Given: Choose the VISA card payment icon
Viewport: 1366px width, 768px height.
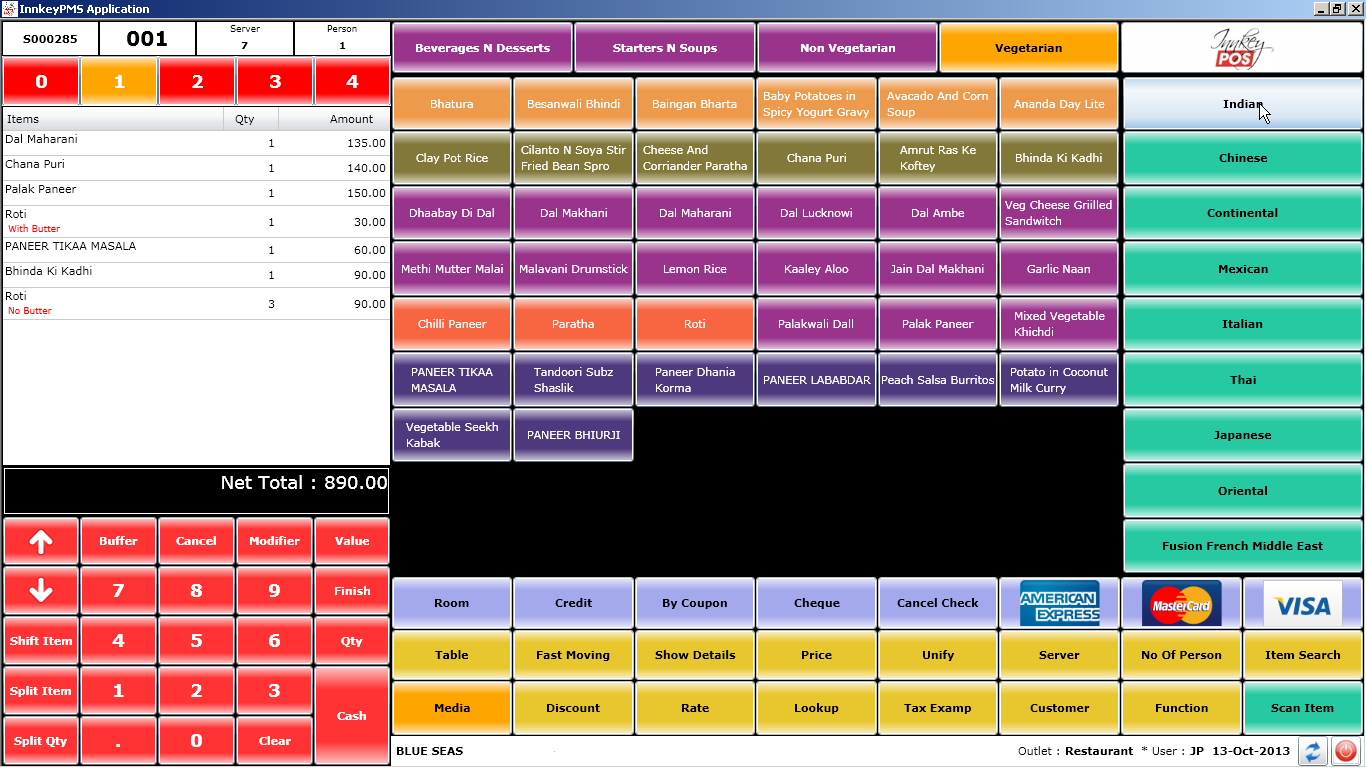Looking at the screenshot, I should point(1302,603).
